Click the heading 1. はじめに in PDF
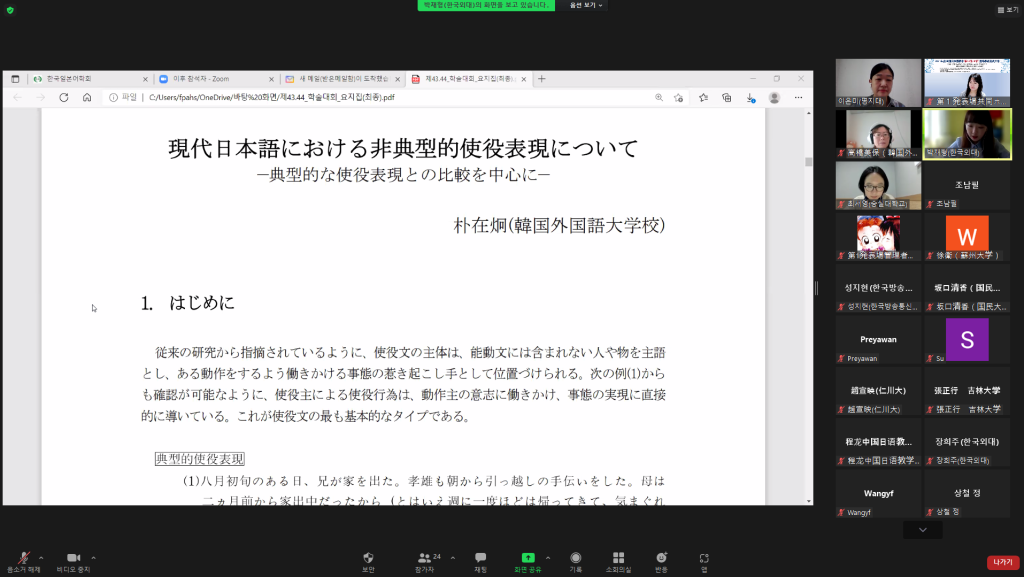The image size is (1024, 577). coord(187,303)
